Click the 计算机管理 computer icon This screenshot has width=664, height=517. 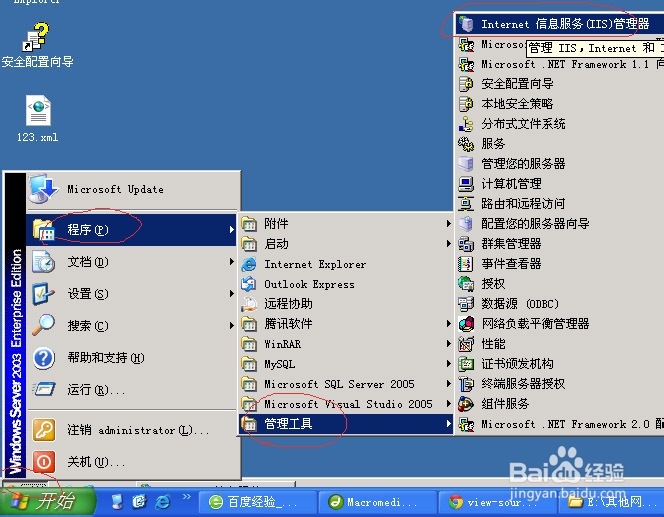(466, 184)
